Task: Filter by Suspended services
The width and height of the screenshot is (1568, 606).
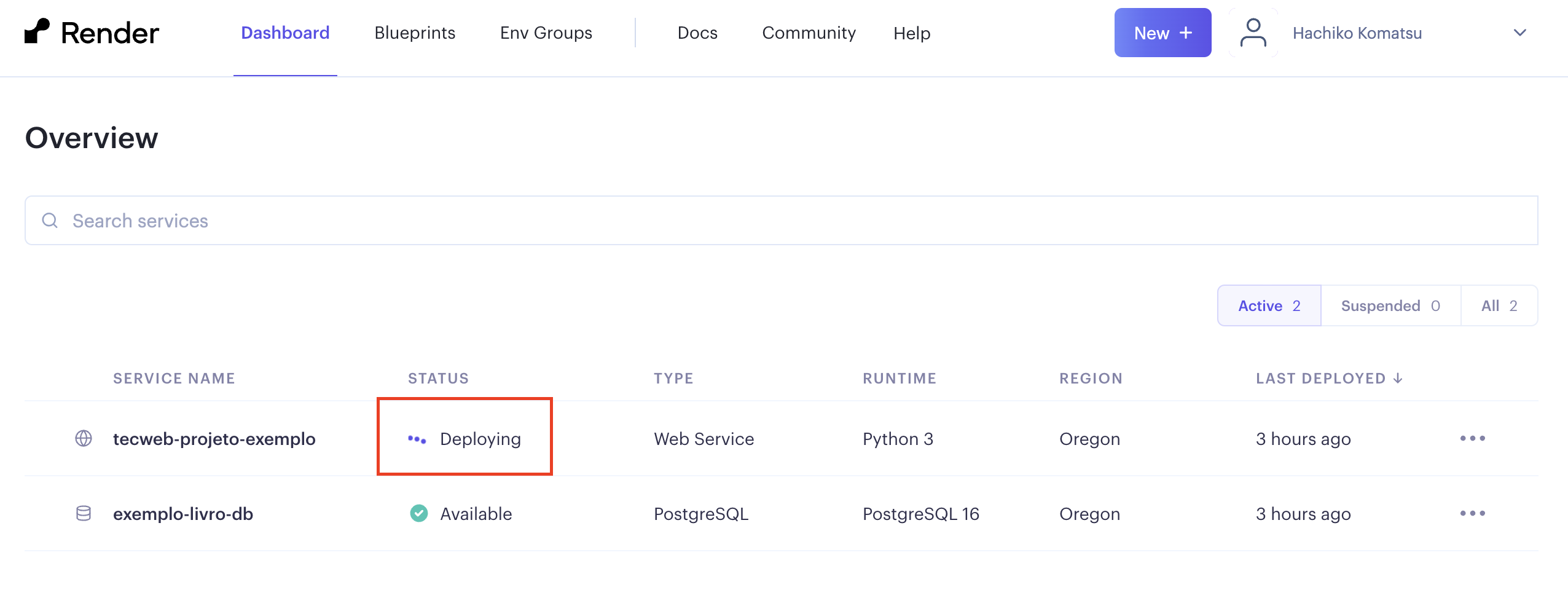Action: pos(1390,305)
